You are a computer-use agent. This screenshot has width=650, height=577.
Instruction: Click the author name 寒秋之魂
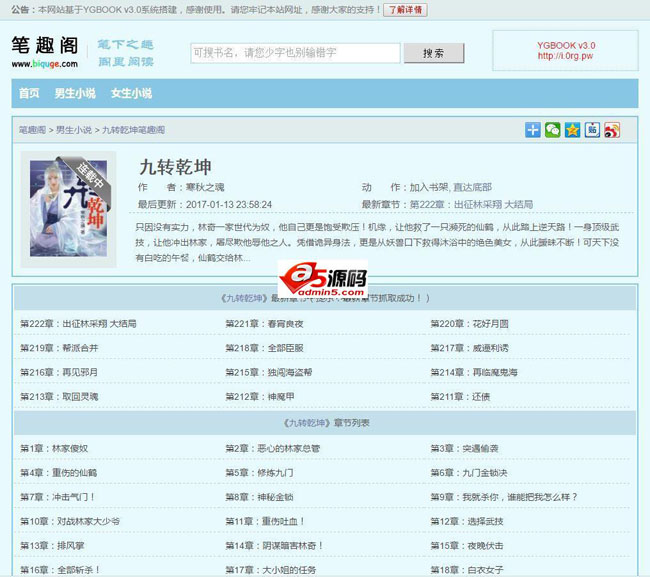pyautogui.click(x=205, y=187)
